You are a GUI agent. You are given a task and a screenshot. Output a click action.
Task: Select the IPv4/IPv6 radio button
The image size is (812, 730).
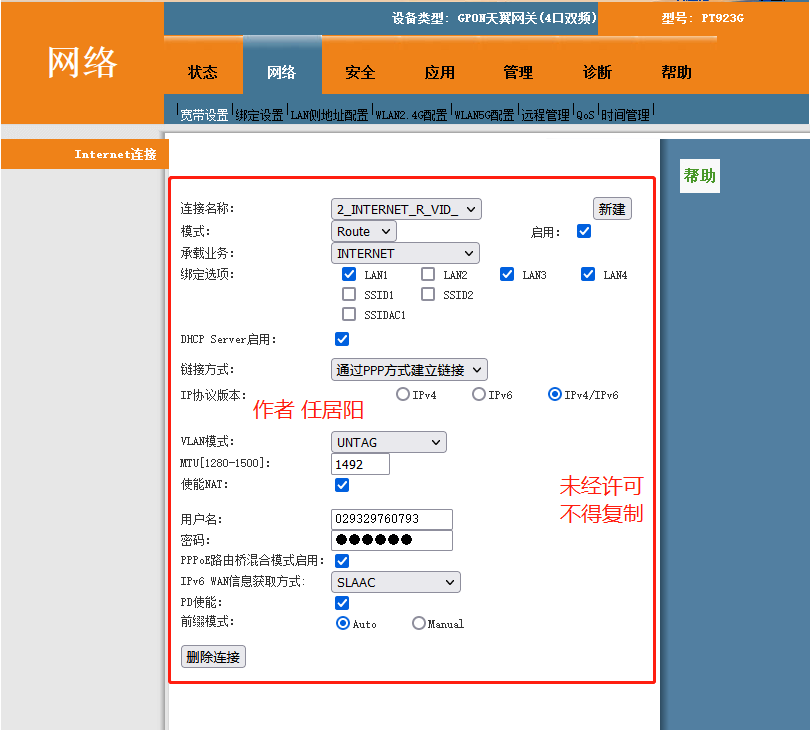pos(555,395)
